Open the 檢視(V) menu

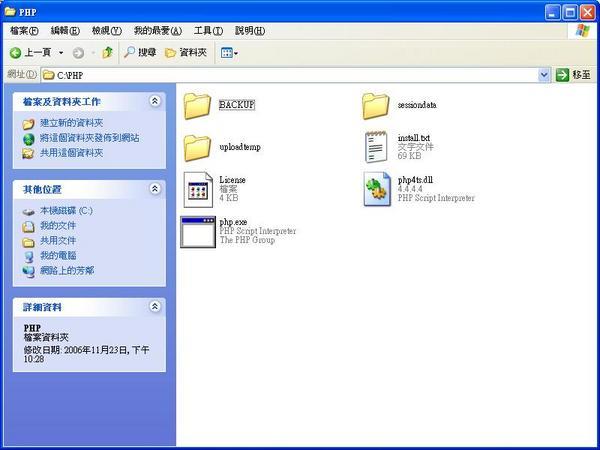click(107, 31)
